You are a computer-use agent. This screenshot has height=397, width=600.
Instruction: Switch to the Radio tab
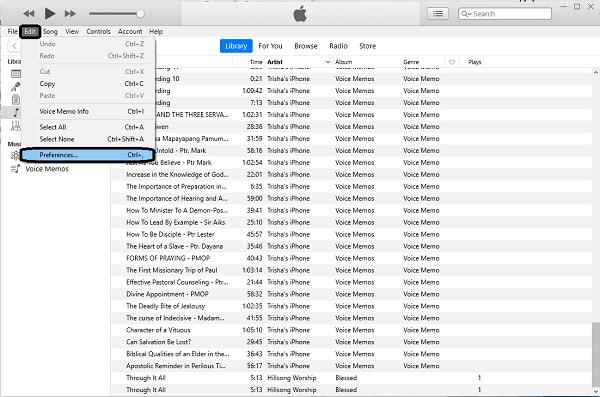coord(338,46)
